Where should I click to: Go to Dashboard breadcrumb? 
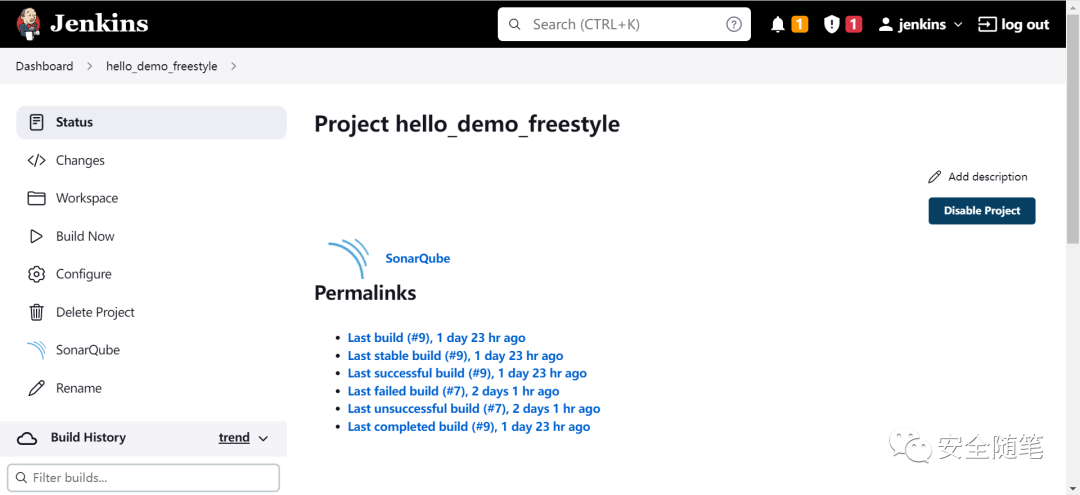[44, 66]
